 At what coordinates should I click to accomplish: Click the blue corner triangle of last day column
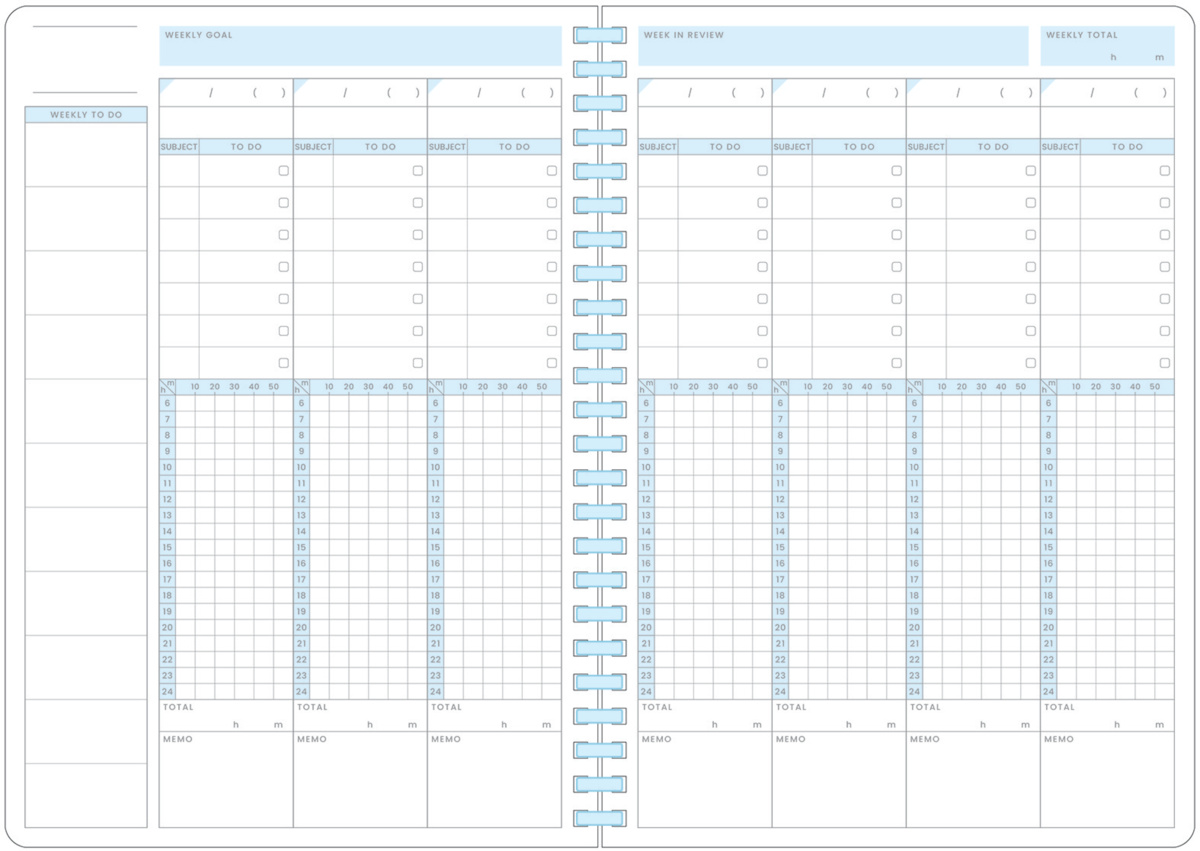(1047, 84)
